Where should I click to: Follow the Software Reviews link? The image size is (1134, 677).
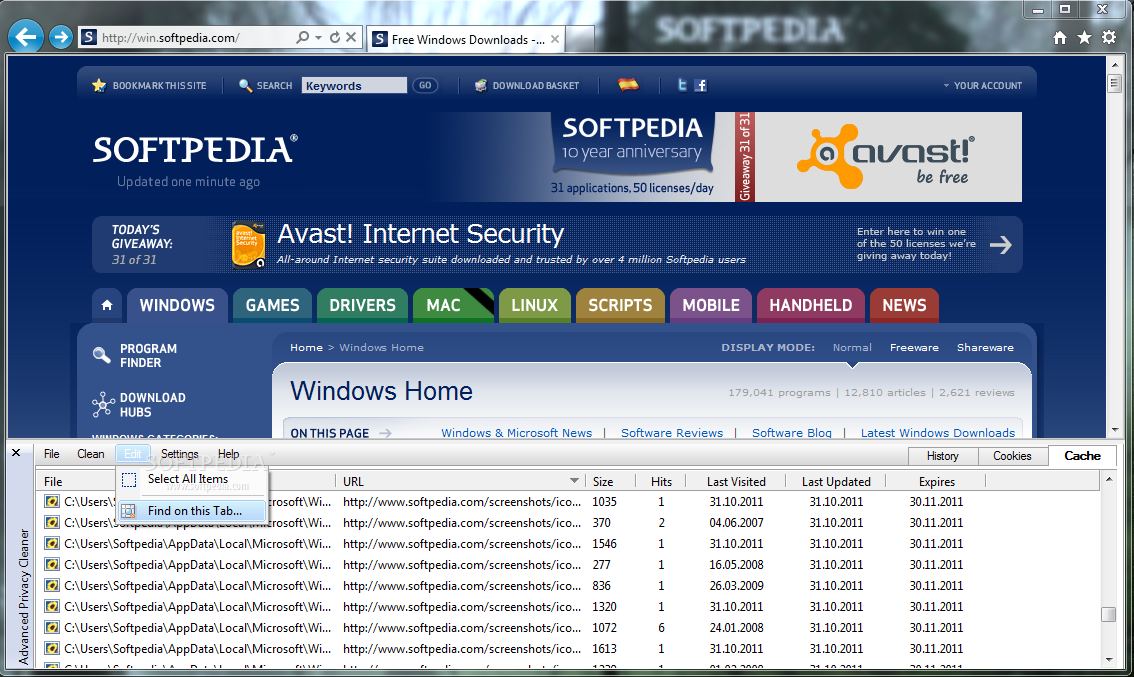click(x=672, y=433)
